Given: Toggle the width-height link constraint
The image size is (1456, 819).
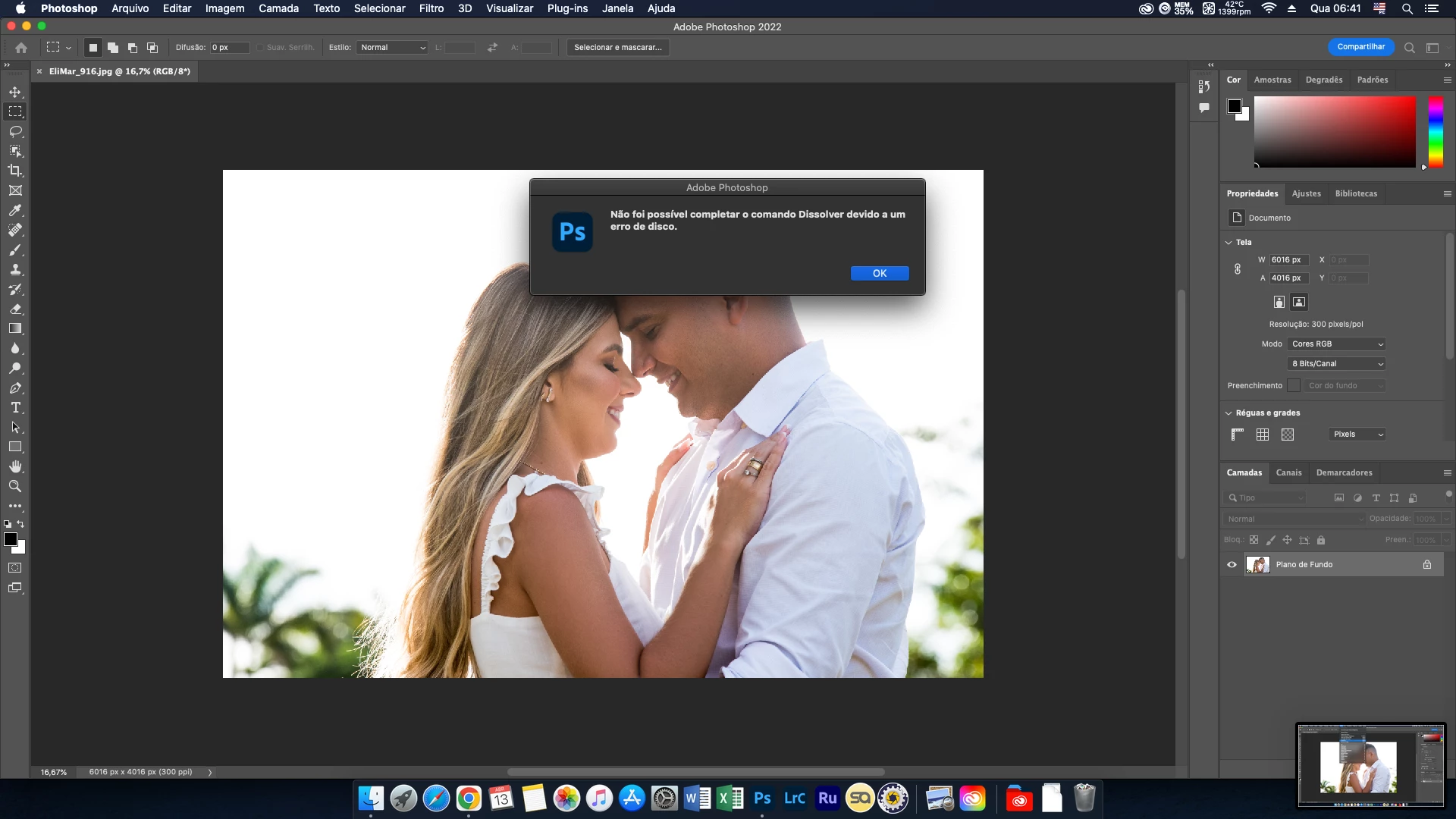Looking at the screenshot, I should tap(1238, 268).
